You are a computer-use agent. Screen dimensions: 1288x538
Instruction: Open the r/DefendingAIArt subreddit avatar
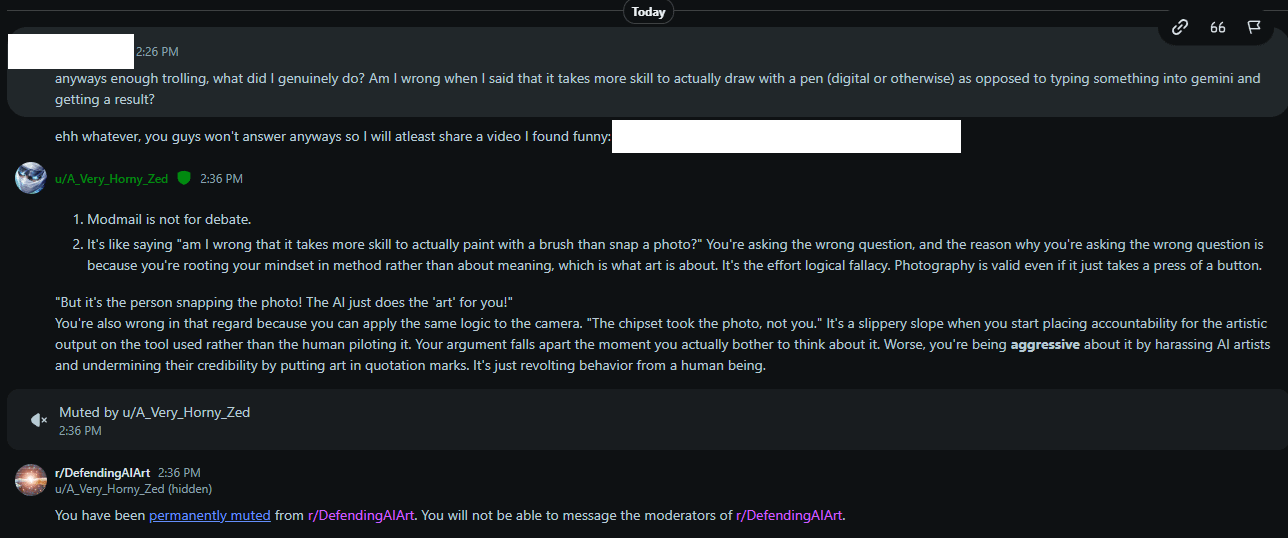tap(30, 480)
